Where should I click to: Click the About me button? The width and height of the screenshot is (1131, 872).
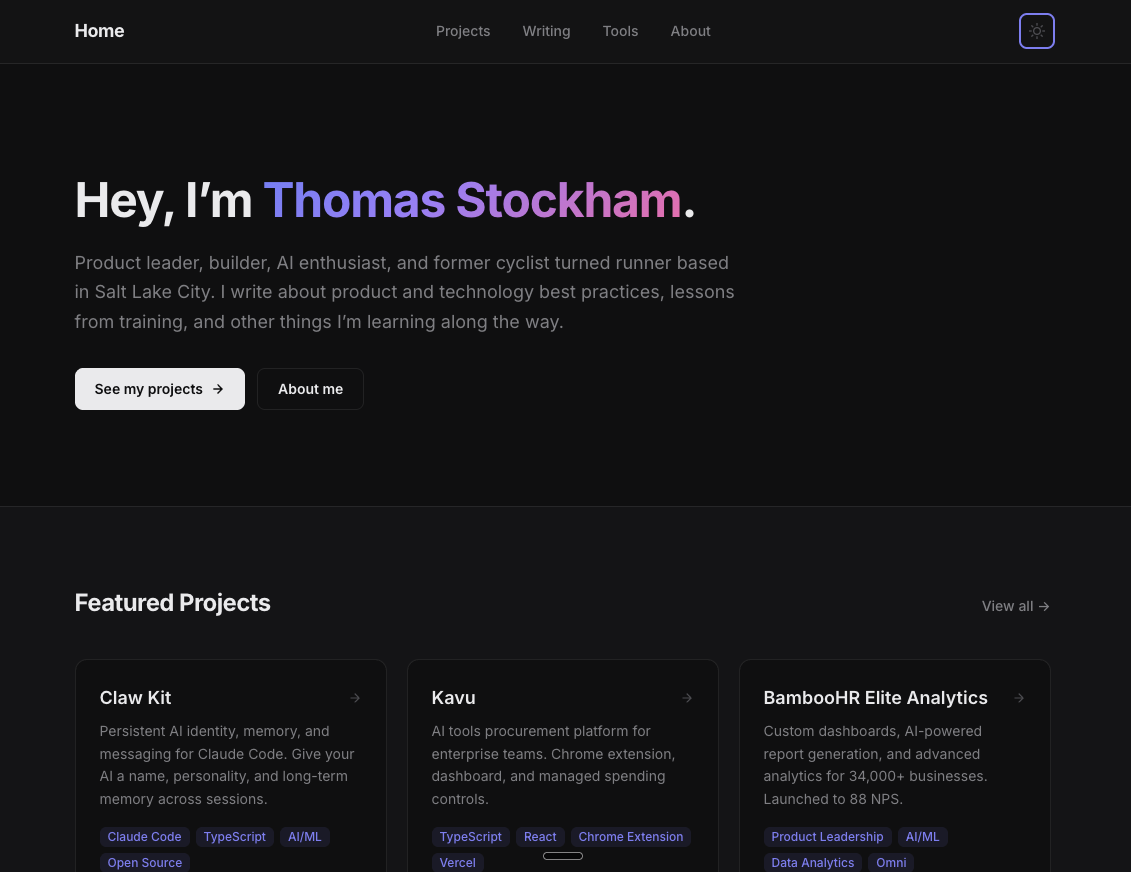pyautogui.click(x=310, y=389)
